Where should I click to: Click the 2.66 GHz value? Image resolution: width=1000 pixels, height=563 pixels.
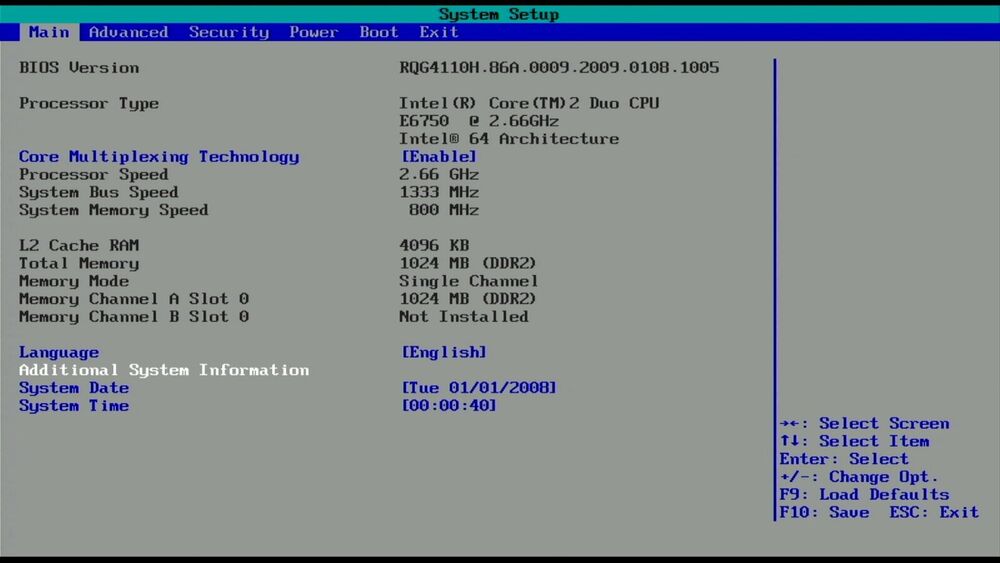point(439,175)
